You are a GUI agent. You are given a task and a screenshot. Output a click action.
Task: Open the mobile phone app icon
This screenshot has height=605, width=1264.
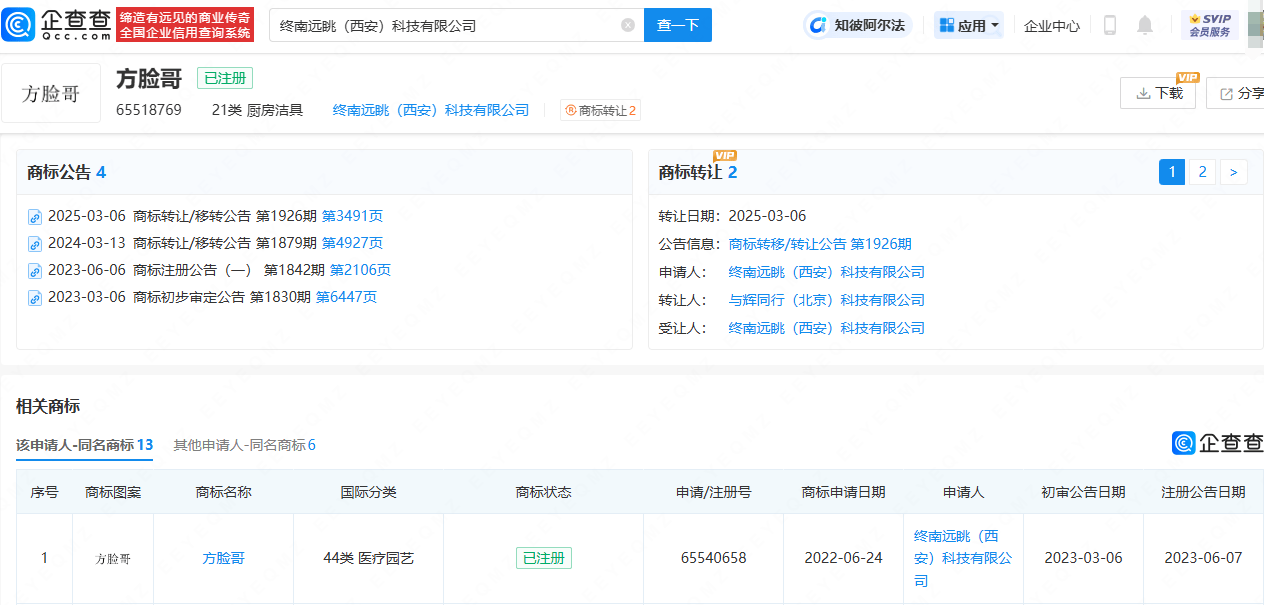click(1110, 25)
